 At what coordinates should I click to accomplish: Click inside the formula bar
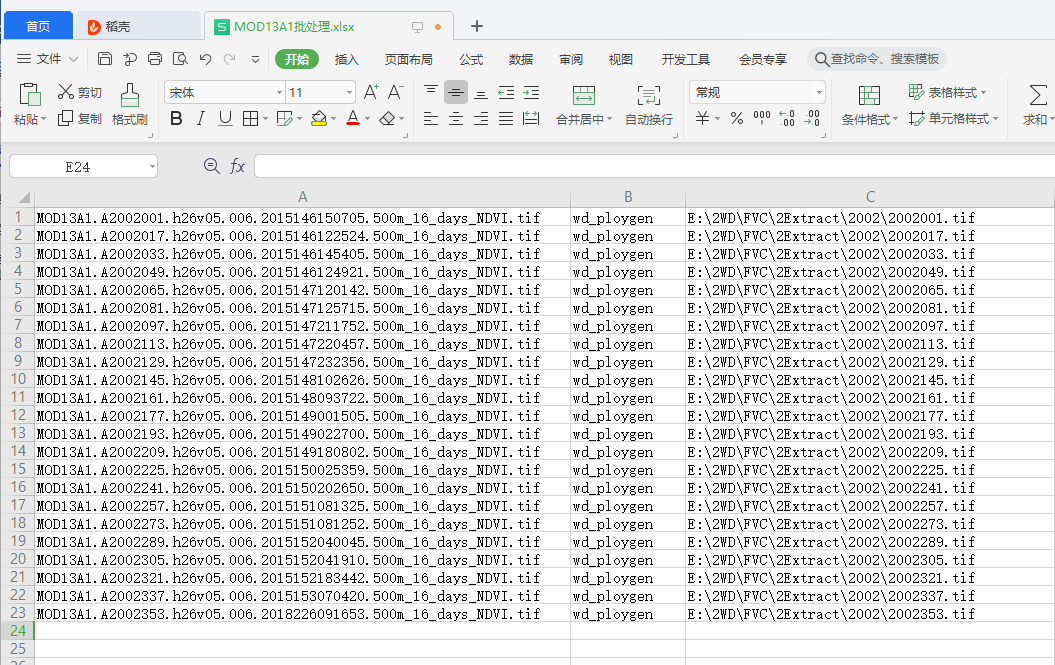pos(654,166)
